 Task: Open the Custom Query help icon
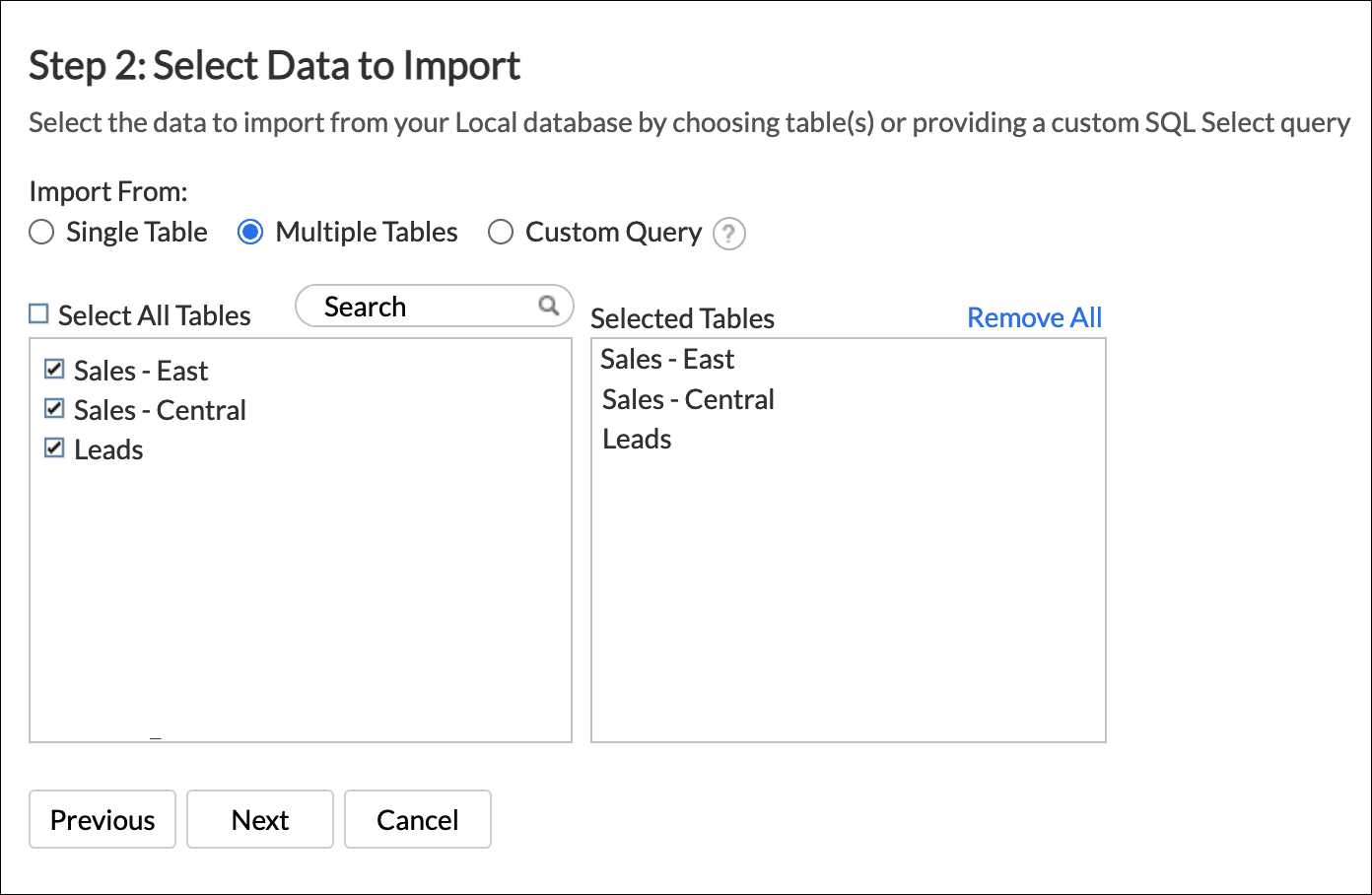[x=728, y=234]
